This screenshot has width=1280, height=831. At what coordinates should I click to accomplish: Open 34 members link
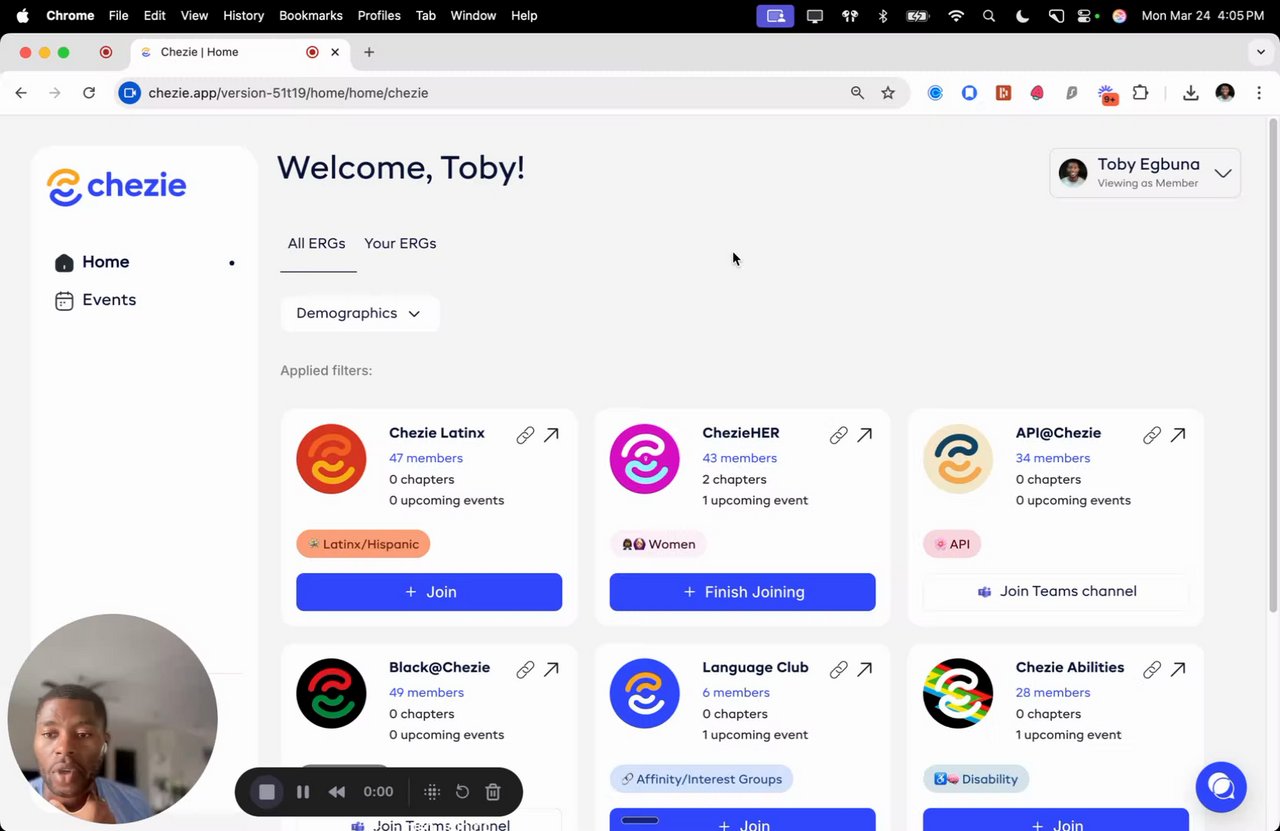pos(1053,458)
